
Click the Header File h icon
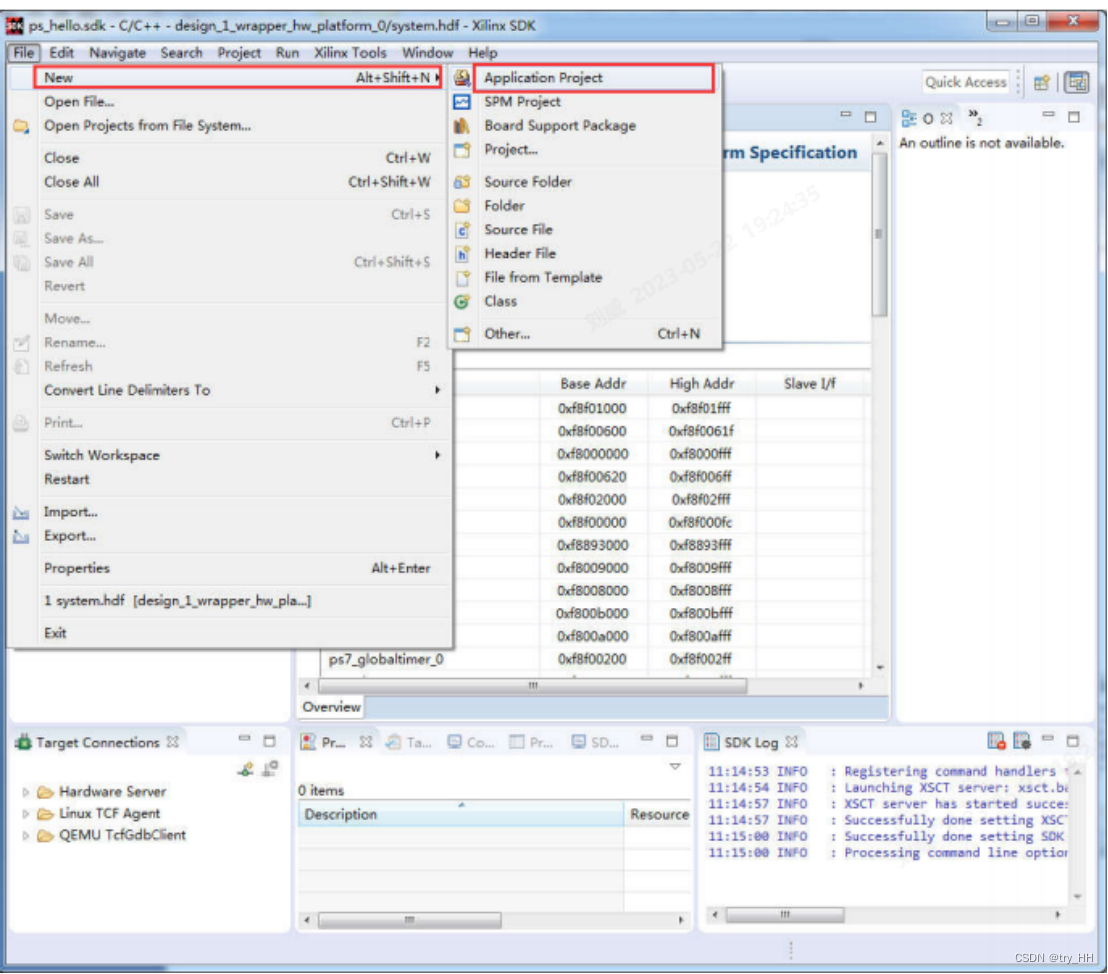tap(462, 254)
